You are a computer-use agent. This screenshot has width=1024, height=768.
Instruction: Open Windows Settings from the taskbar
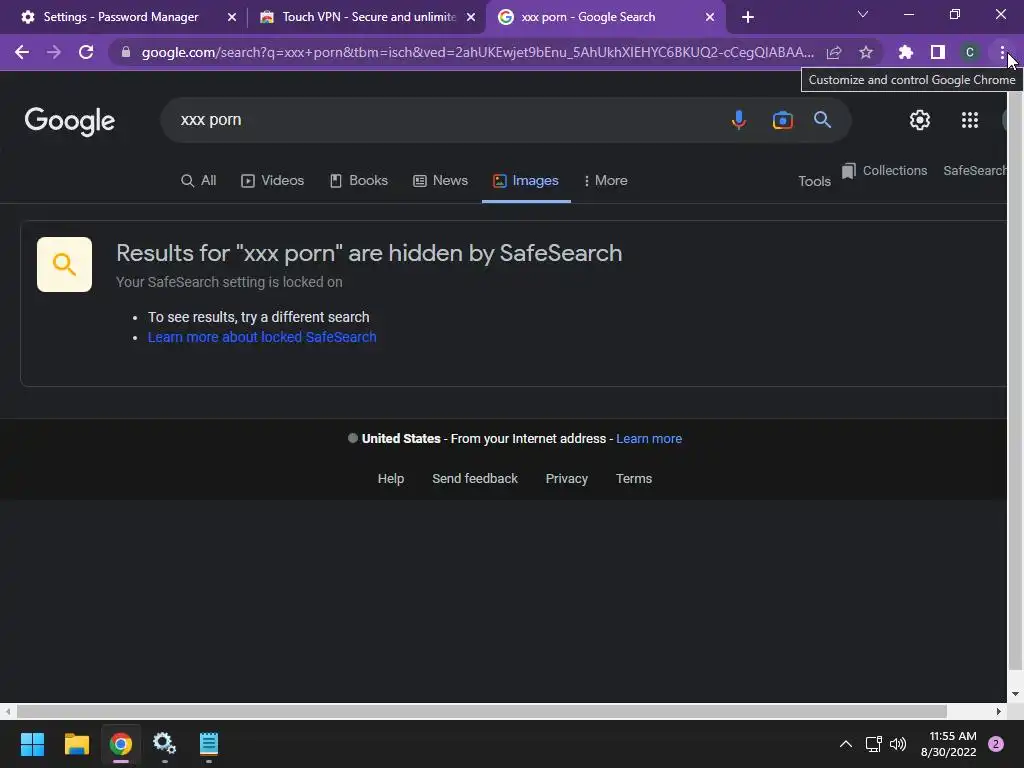(165, 744)
